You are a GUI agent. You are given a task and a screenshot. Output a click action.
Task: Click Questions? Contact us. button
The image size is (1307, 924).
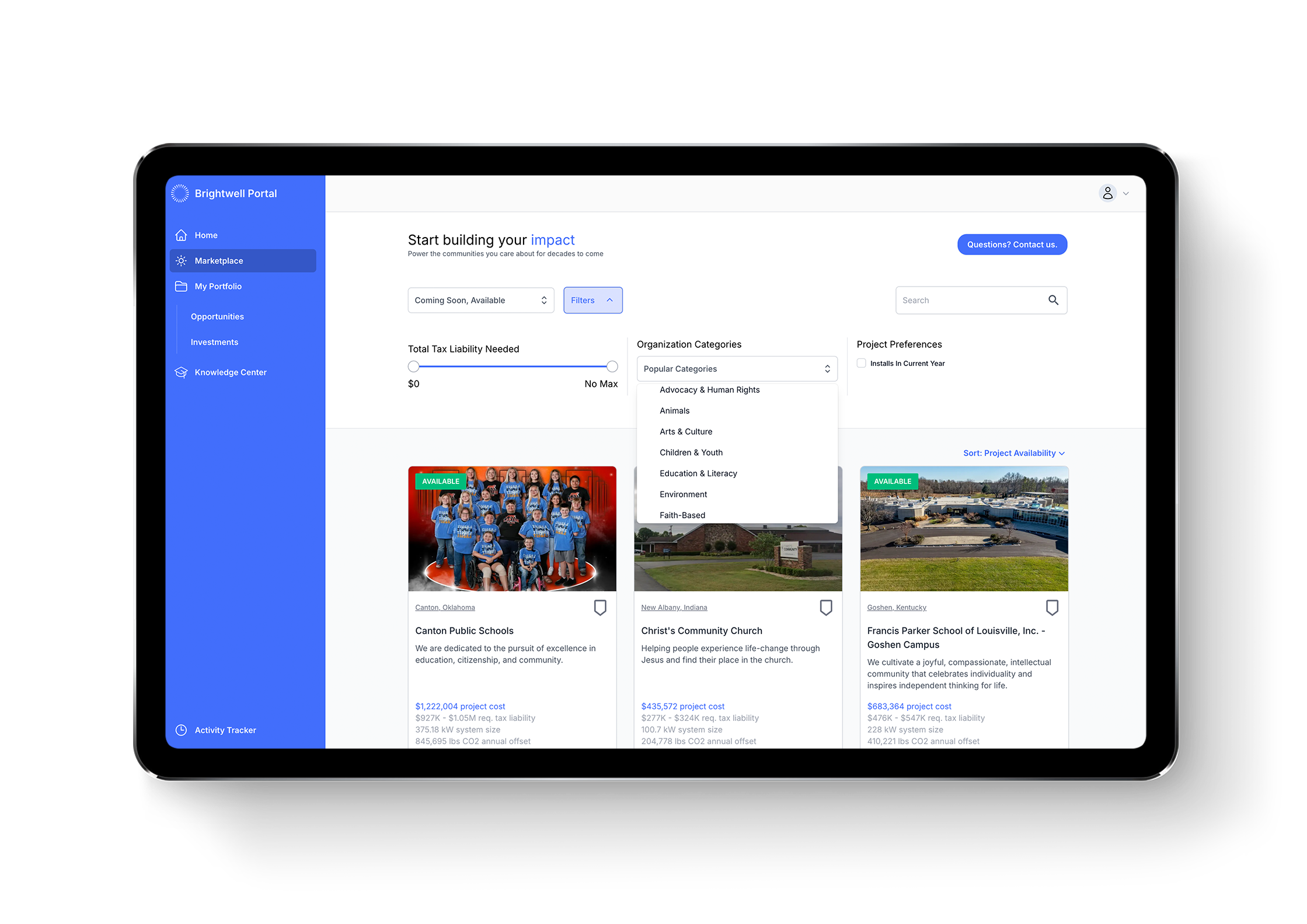pos(1012,245)
